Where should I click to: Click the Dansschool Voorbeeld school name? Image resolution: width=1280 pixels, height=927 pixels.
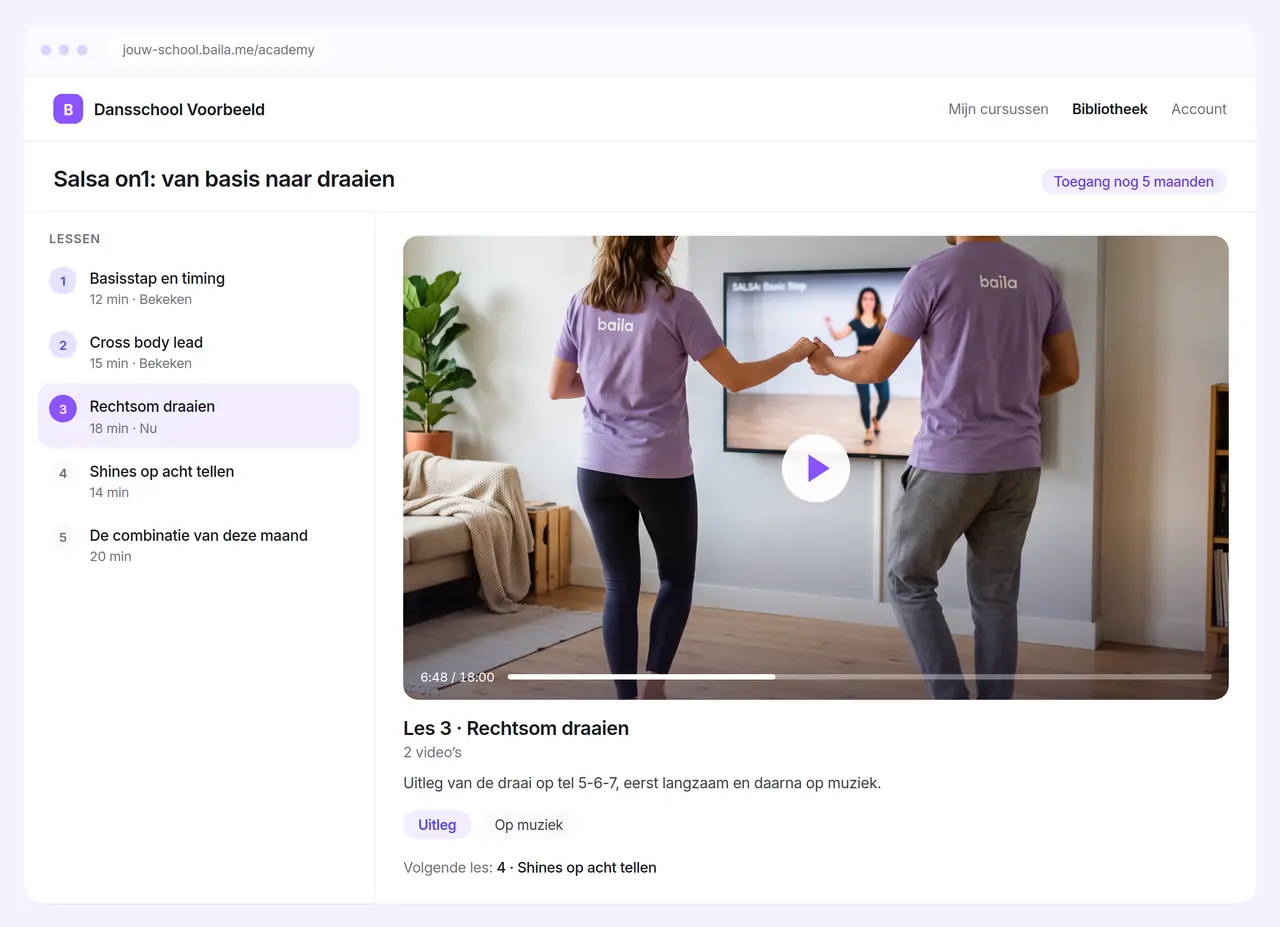pos(179,109)
